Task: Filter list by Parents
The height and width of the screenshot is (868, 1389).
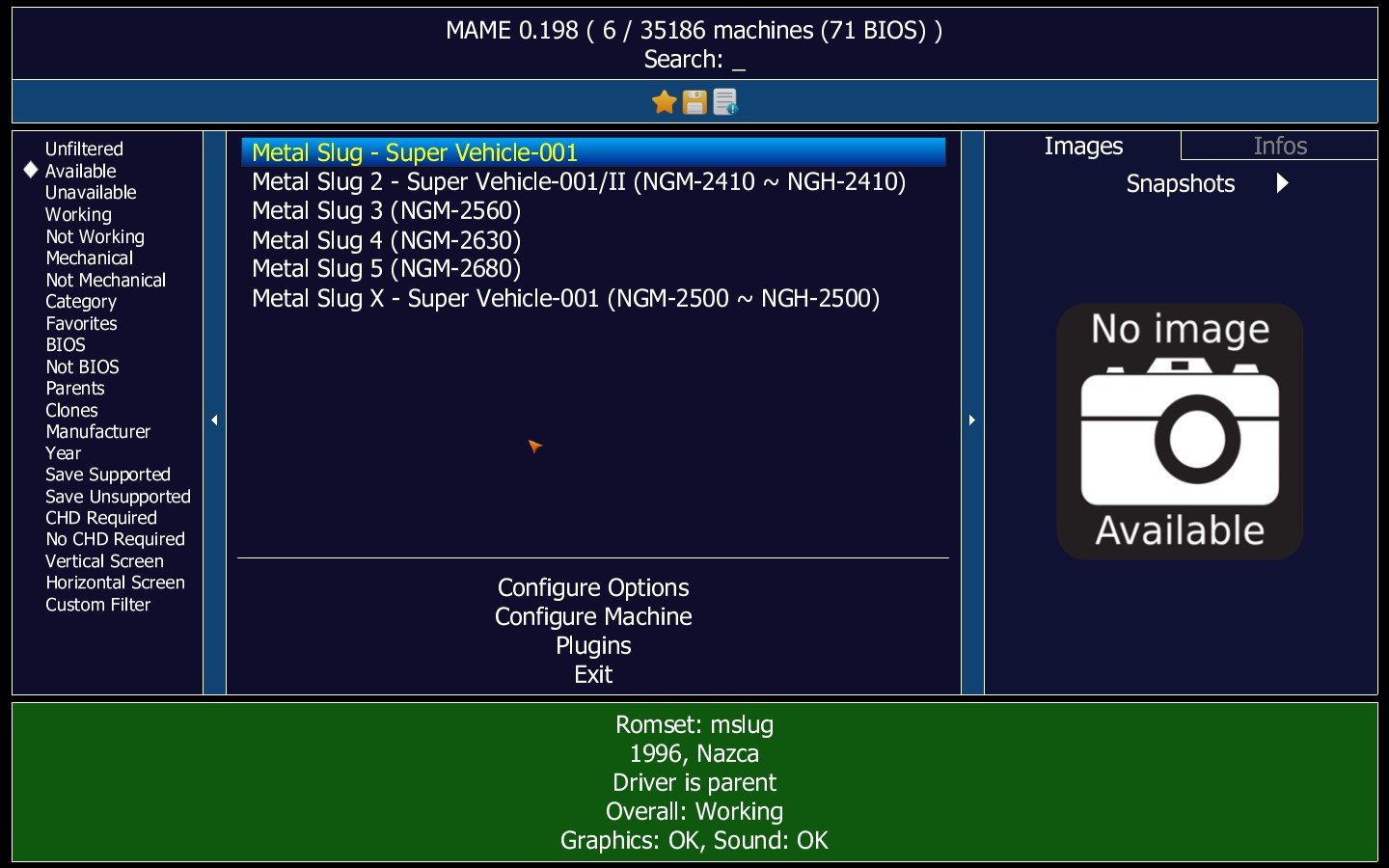Action: [74, 388]
